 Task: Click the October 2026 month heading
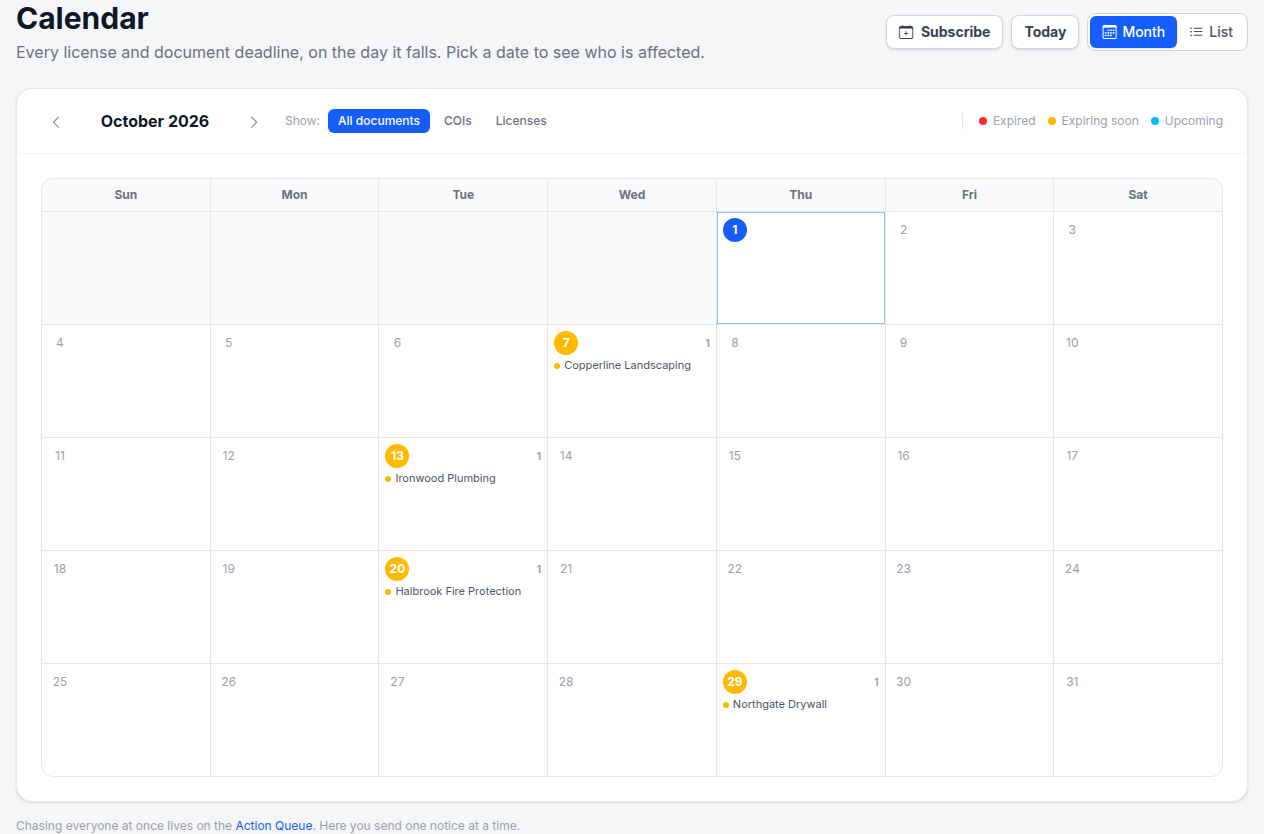click(155, 121)
